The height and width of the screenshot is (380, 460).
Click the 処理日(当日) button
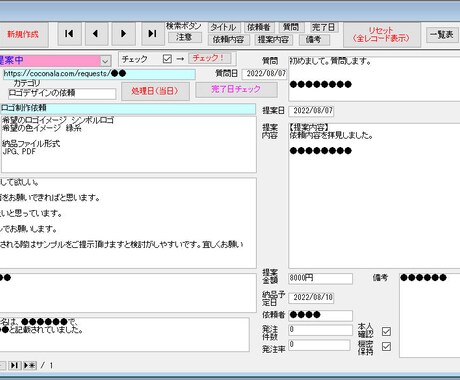pos(155,91)
